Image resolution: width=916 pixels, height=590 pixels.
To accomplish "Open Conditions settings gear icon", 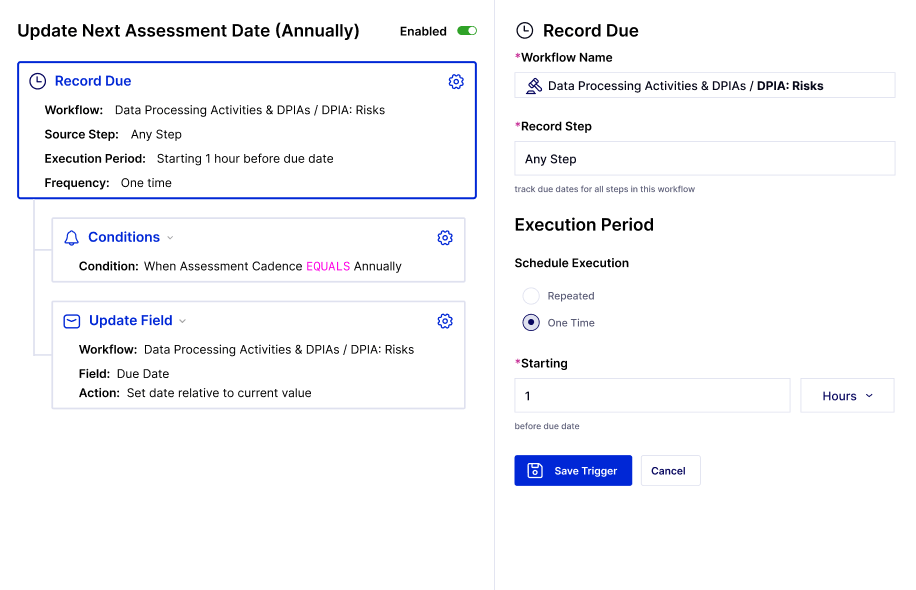I will click(445, 238).
